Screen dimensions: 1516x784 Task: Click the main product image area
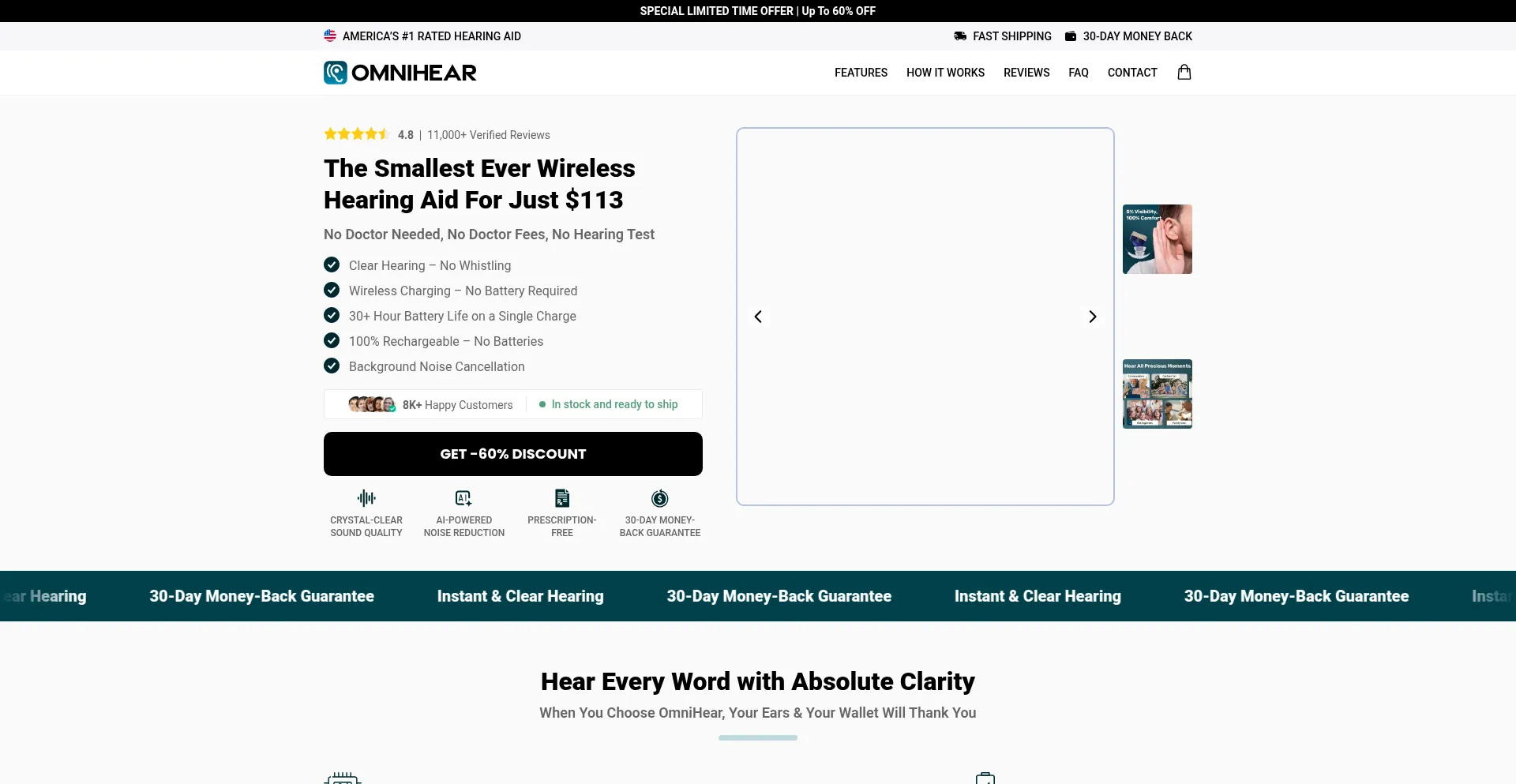tap(925, 317)
